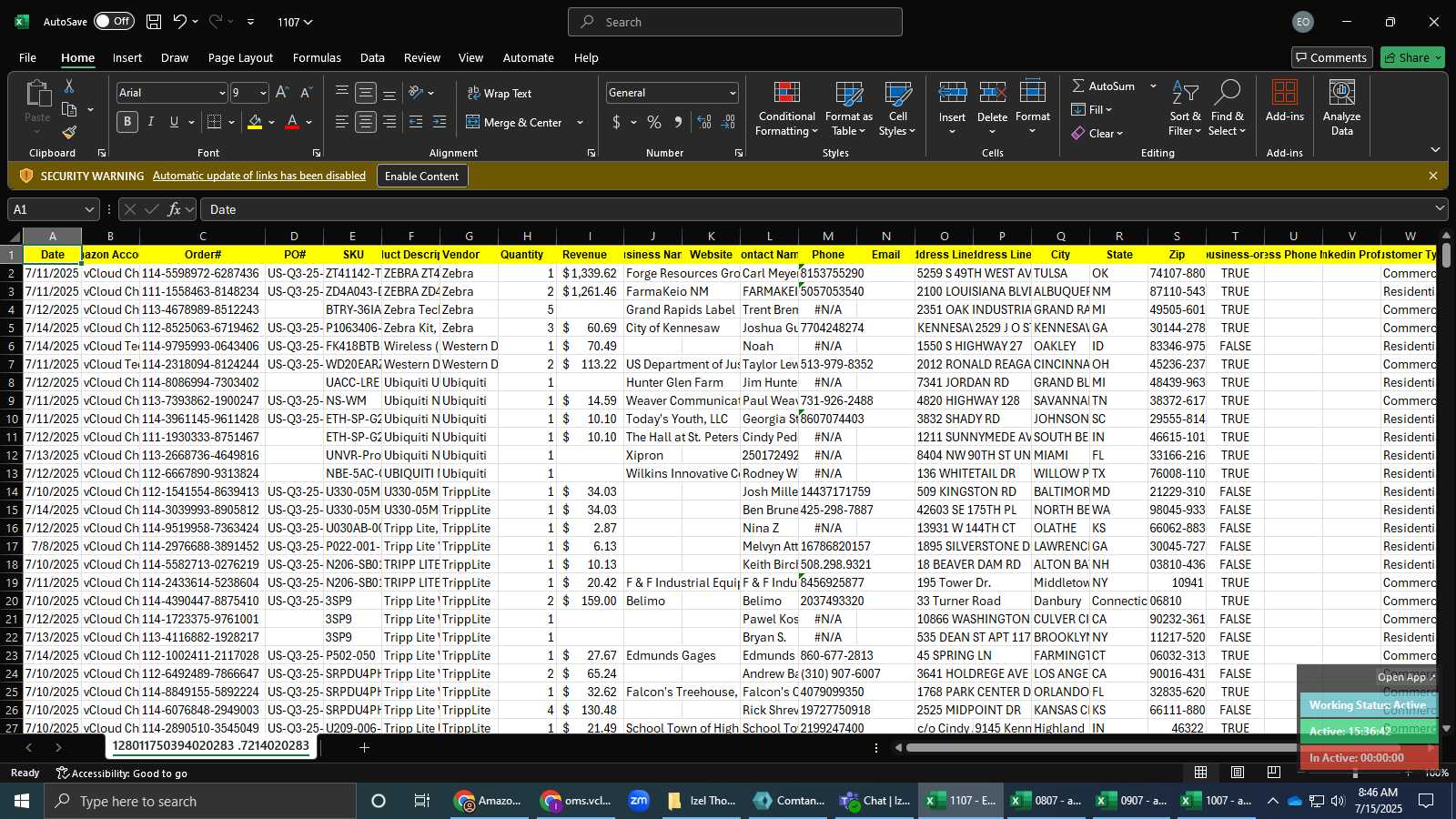Collapse the ribbon with chevron

click(x=1435, y=149)
